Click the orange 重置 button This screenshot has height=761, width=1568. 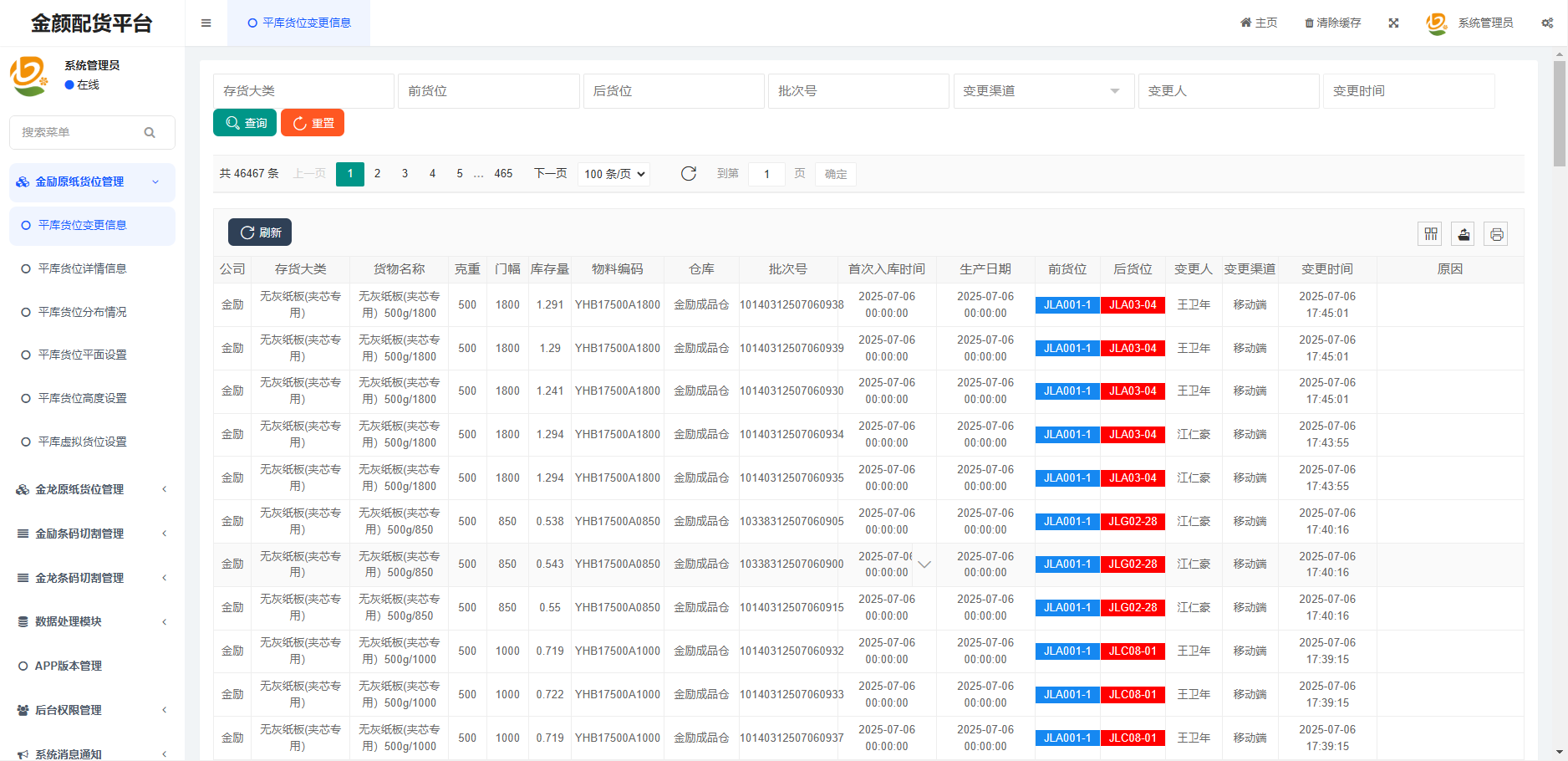click(x=313, y=123)
